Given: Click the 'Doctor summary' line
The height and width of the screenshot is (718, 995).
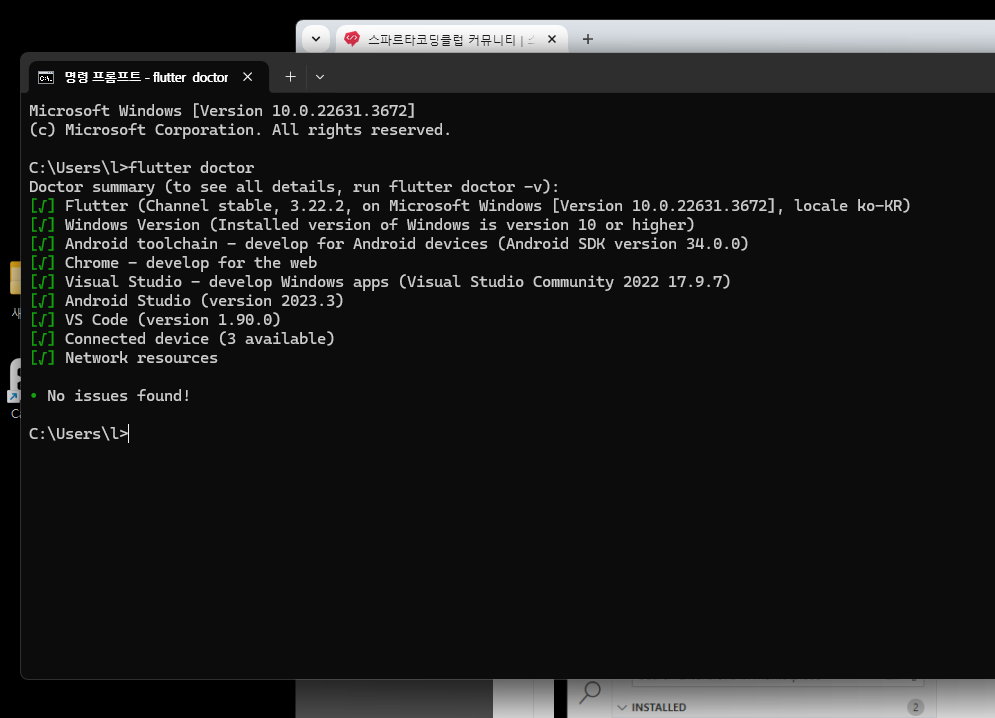Looking at the screenshot, I should pyautogui.click(x=294, y=186).
